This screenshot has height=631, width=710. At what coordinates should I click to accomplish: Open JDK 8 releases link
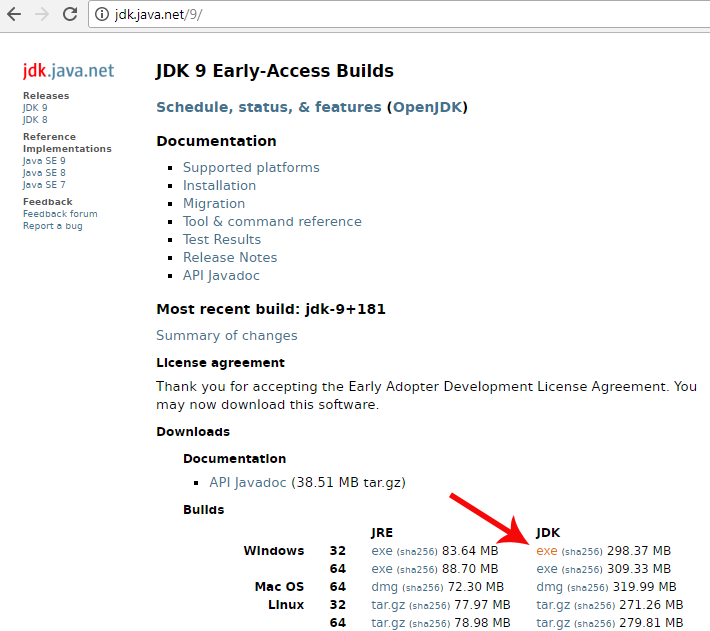coord(35,120)
